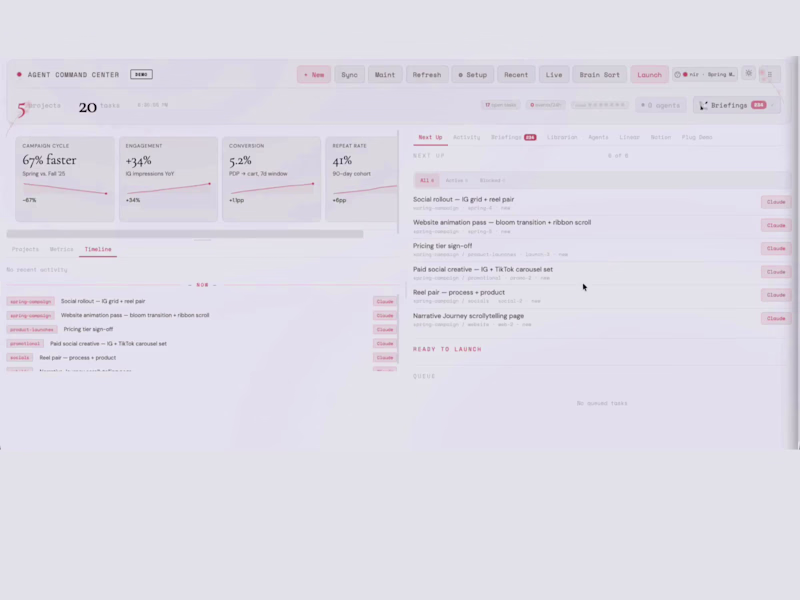Switch to the Timeline tab
Screen dimensions: 800x600
pos(98,249)
